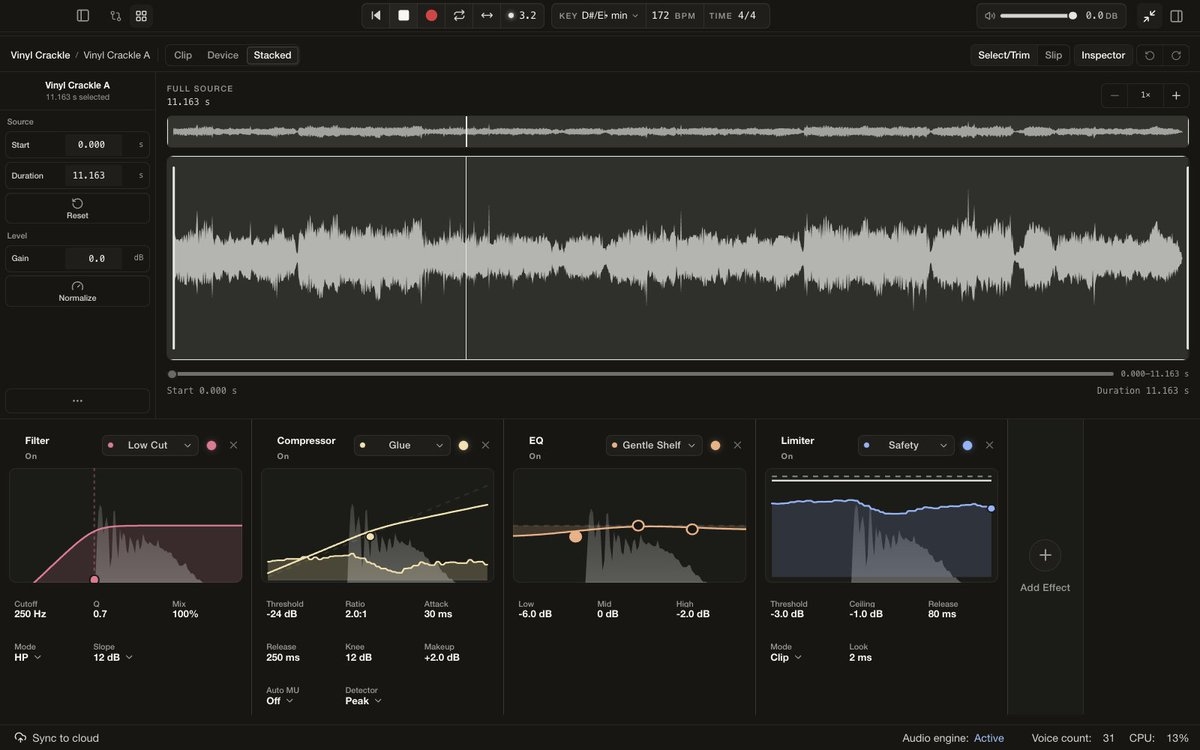
Task: Redo the last action
Action: (x=1176, y=55)
